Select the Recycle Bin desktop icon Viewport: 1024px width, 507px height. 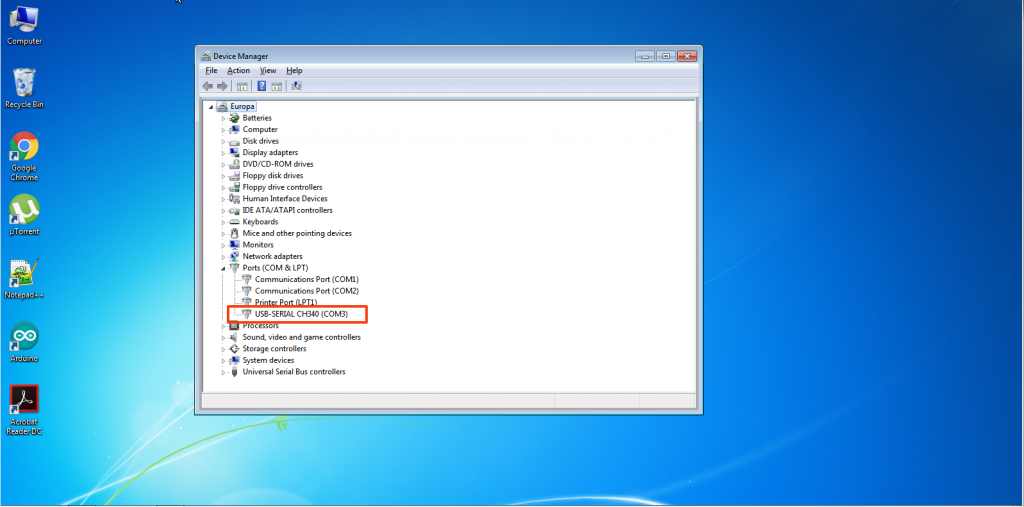coord(24,88)
